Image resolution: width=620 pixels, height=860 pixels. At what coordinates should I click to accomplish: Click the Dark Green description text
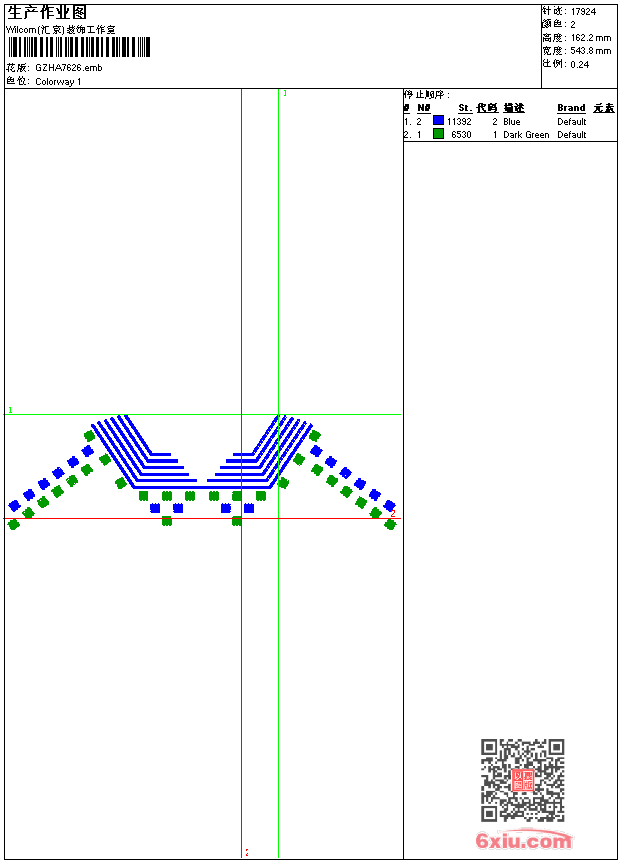(x=526, y=135)
